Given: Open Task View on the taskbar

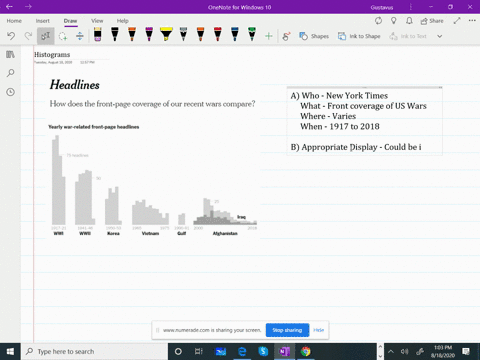Looking at the screenshot, I should point(199,351).
